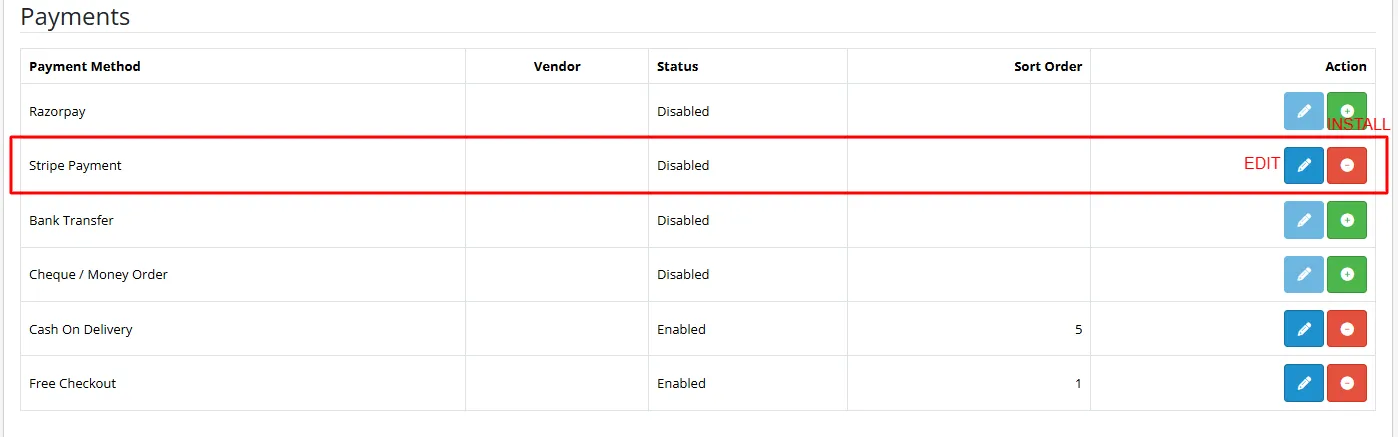Uninstall the Stripe Payment method

click(x=1346, y=166)
